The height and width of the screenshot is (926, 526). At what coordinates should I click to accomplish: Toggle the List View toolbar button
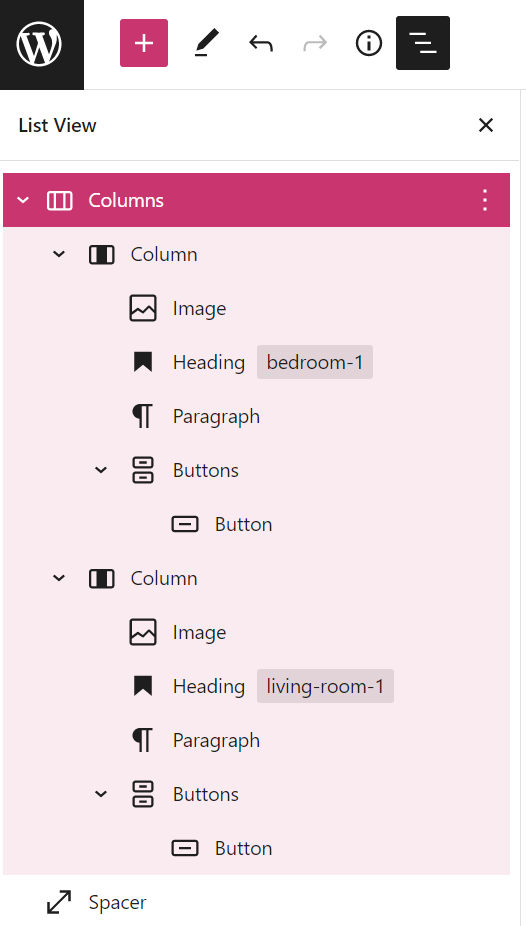pos(423,43)
